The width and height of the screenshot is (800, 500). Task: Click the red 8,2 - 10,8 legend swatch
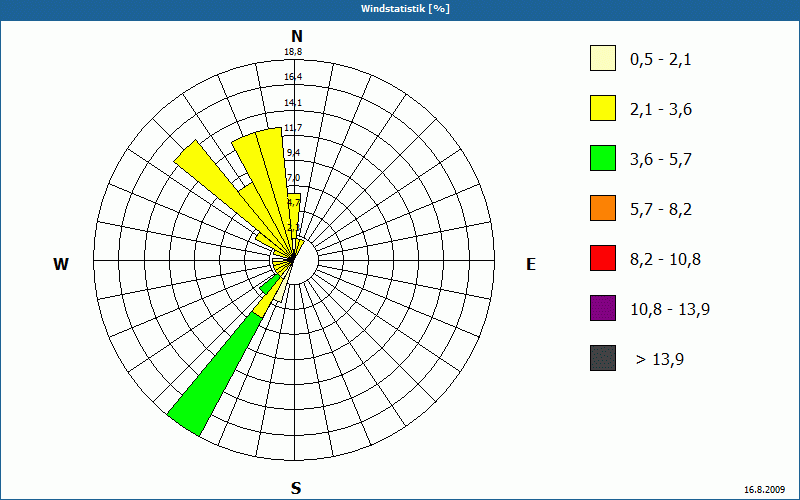(603, 258)
